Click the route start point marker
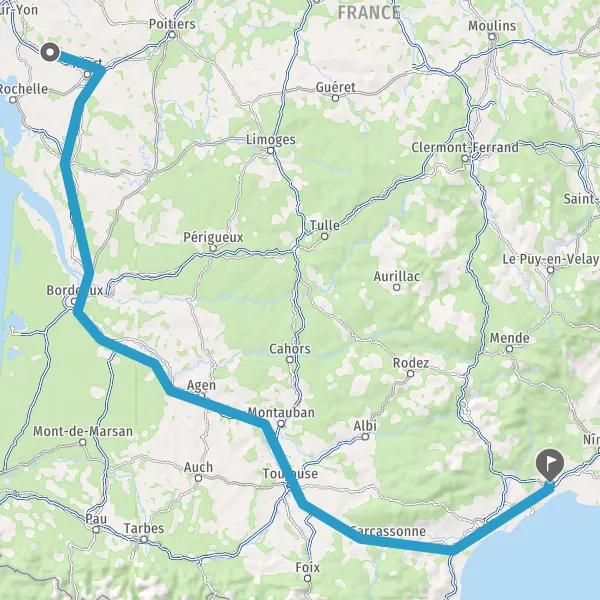This screenshot has width=600, height=600. [50, 52]
